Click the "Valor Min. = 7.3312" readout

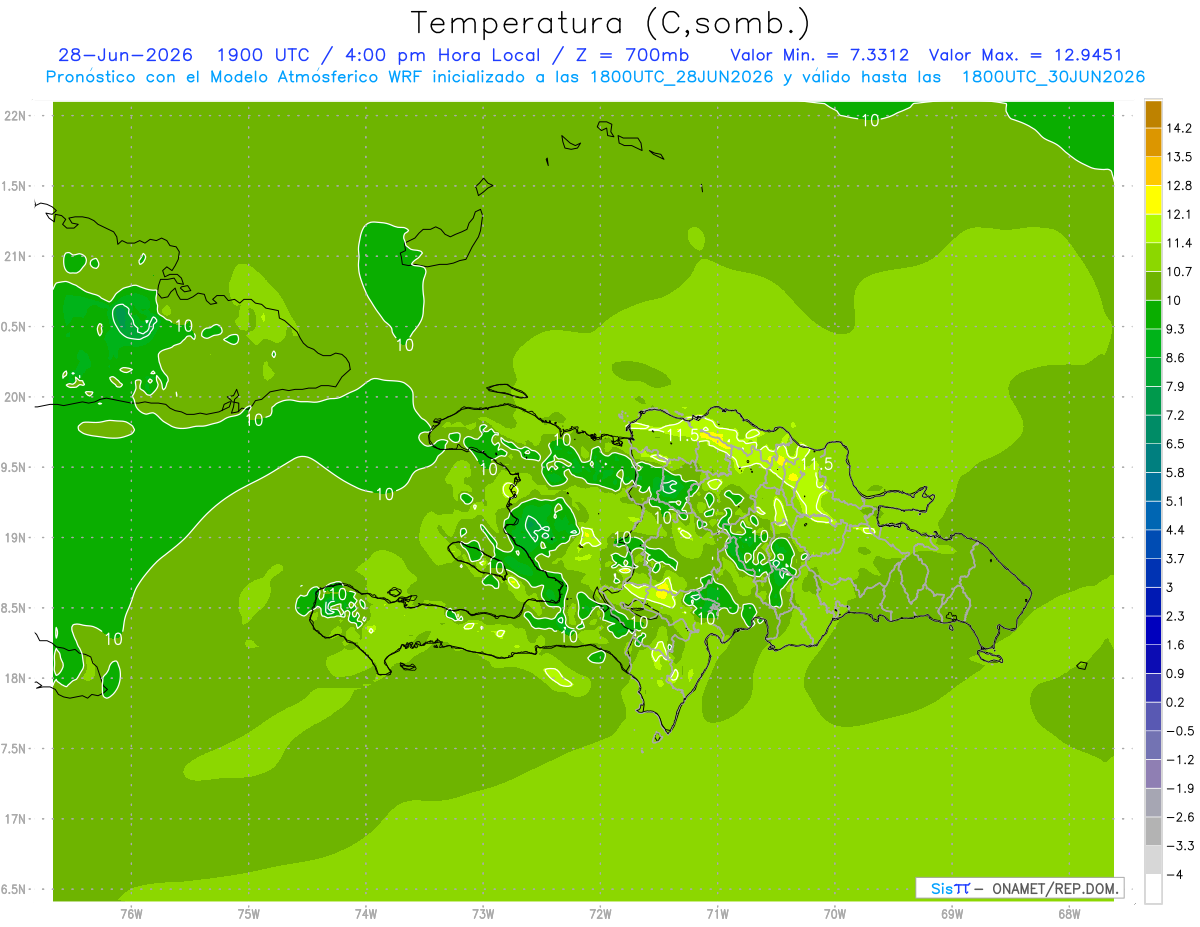click(x=819, y=55)
